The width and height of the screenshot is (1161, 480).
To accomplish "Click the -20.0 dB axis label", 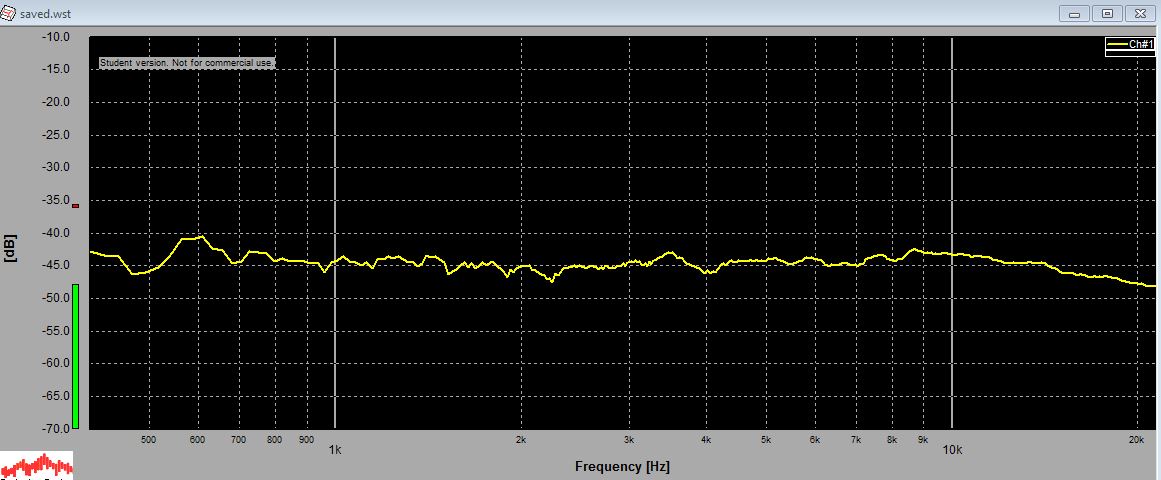I will 55,102.
